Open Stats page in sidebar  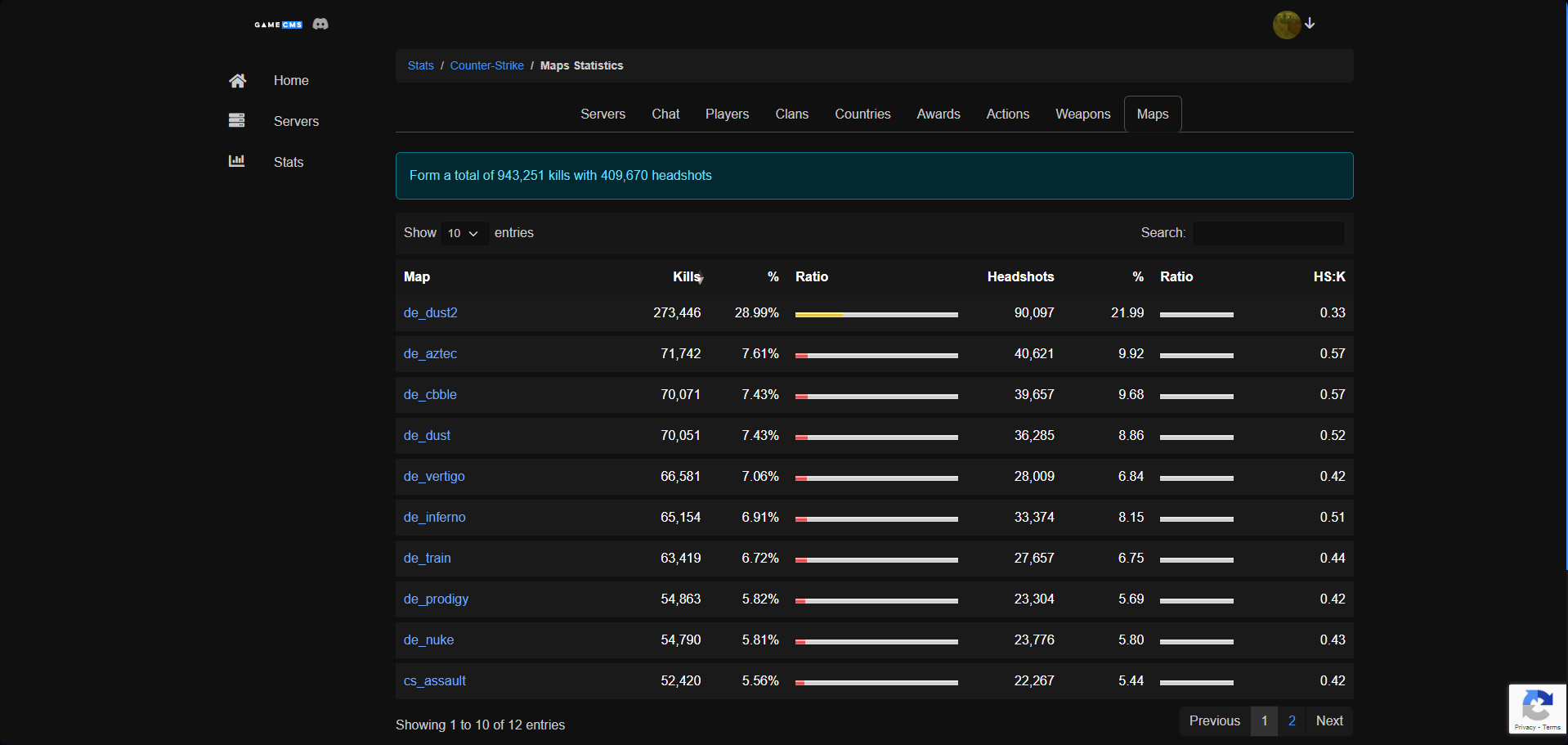pos(289,162)
